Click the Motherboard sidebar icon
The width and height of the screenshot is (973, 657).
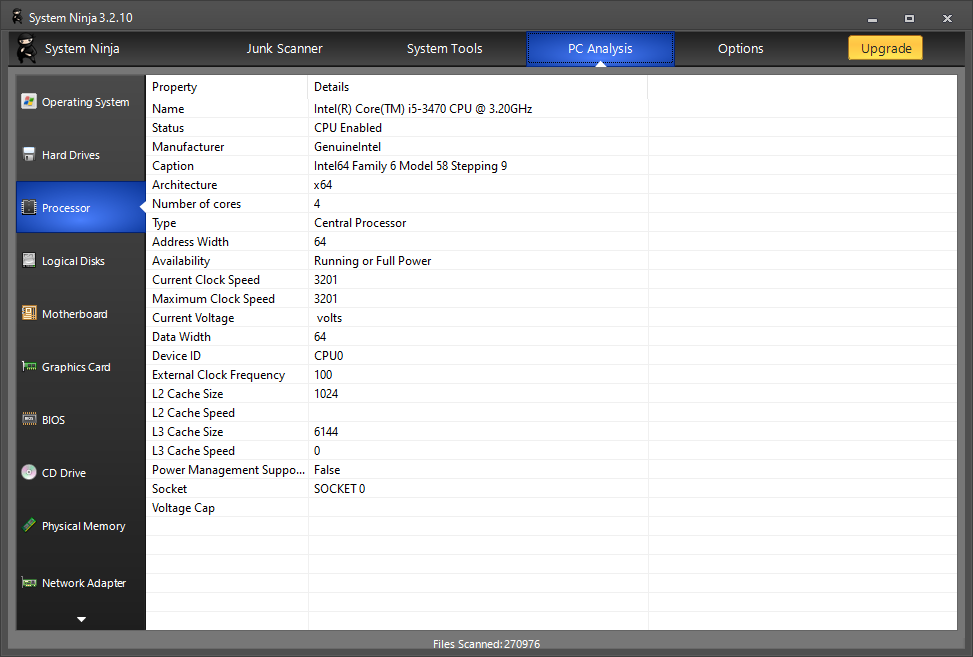coord(29,313)
